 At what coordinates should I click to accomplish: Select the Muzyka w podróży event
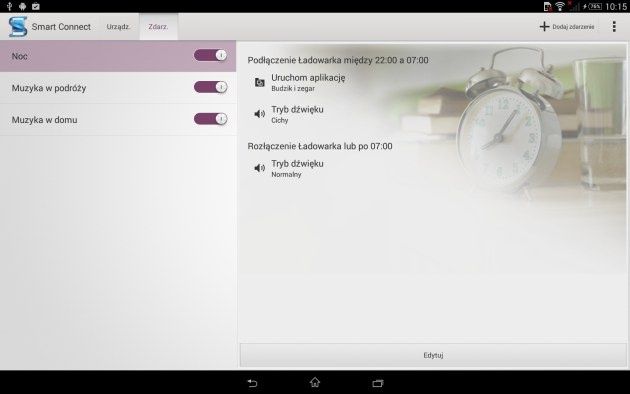pyautogui.click(x=118, y=88)
